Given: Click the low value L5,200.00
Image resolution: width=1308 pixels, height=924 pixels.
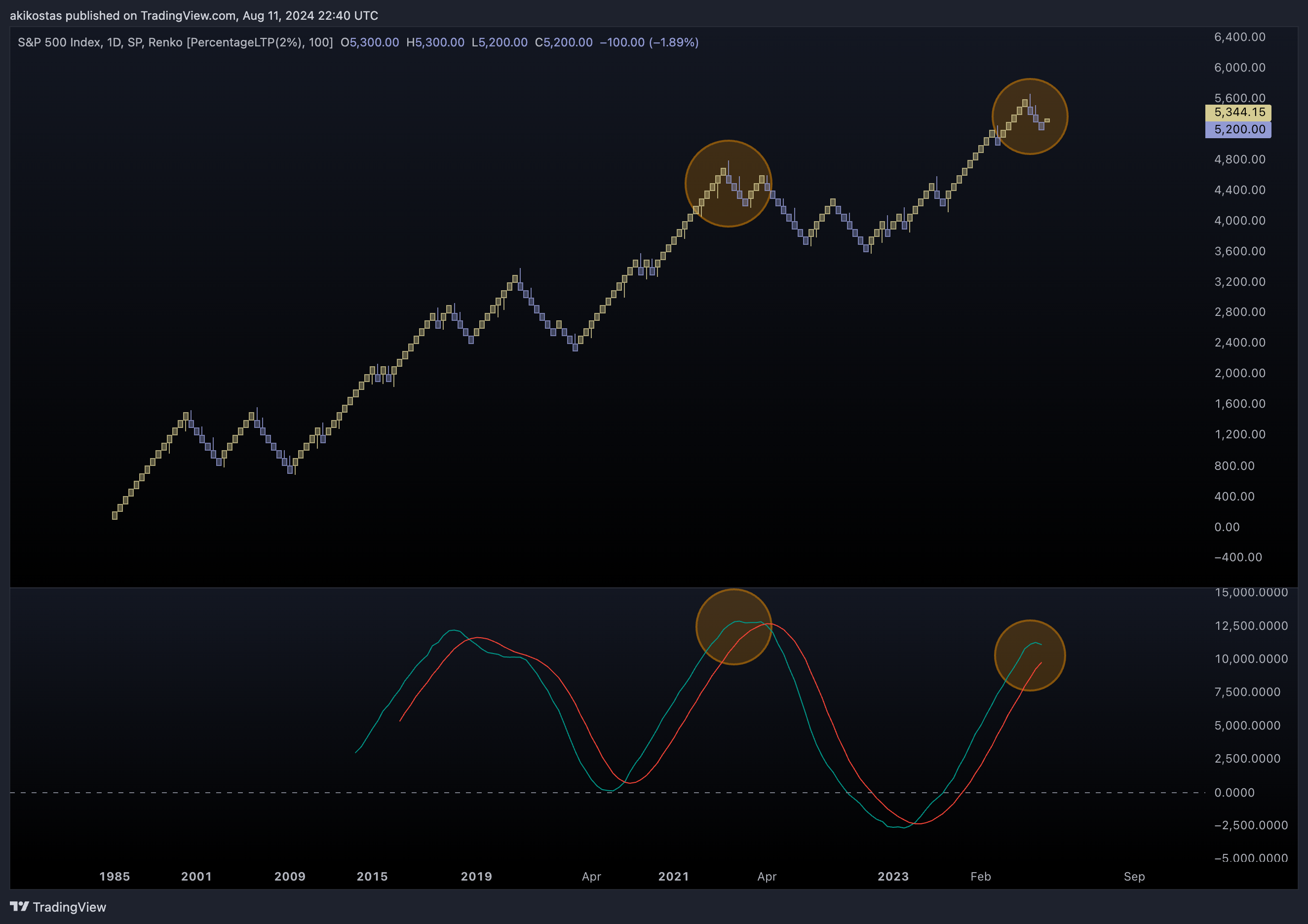Looking at the screenshot, I should (500, 42).
